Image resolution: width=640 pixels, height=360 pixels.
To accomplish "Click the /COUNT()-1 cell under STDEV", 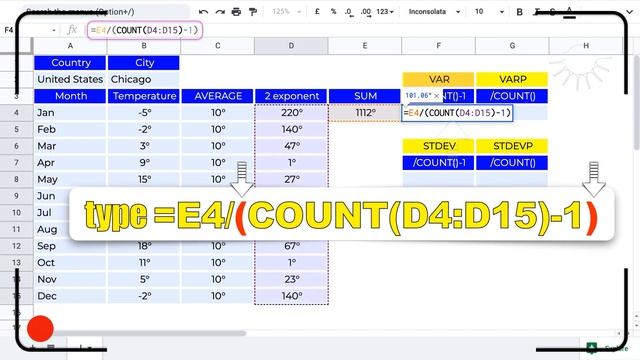I will pos(438,162).
